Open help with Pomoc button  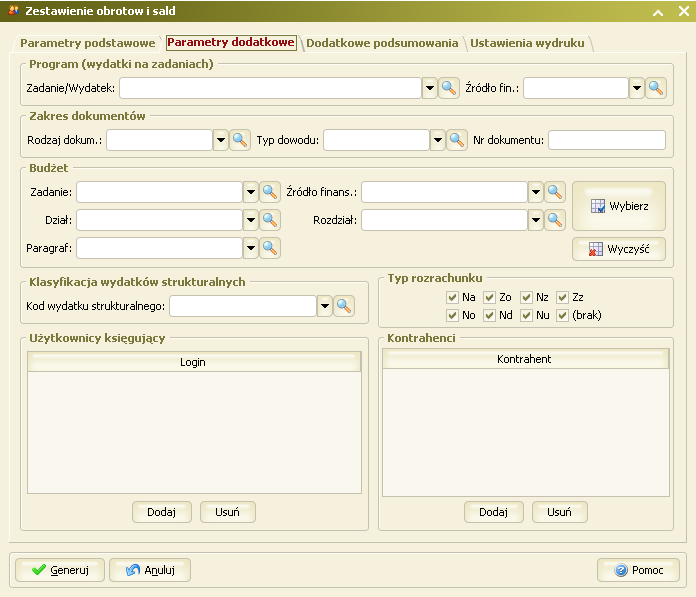(x=638, y=570)
